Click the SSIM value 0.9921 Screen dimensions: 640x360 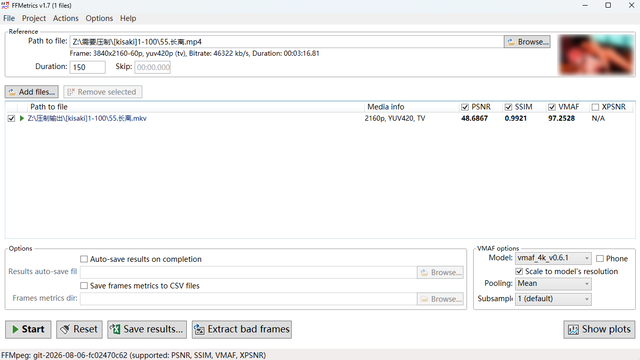click(x=516, y=118)
